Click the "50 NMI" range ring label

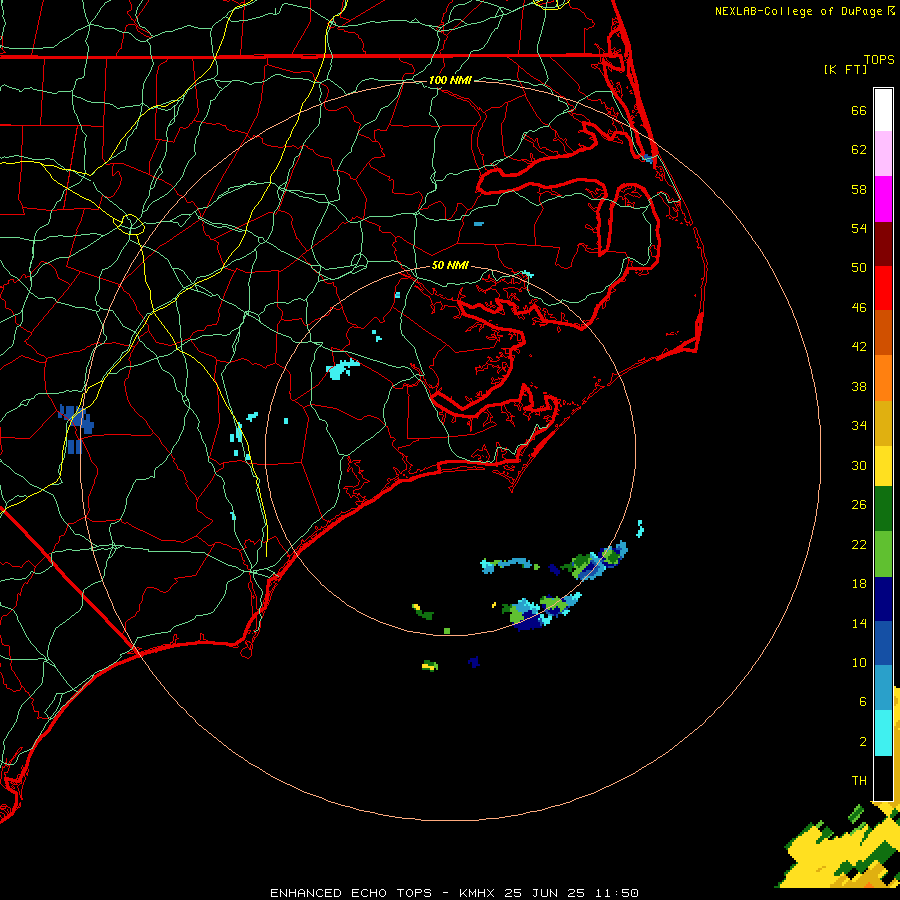(x=450, y=265)
